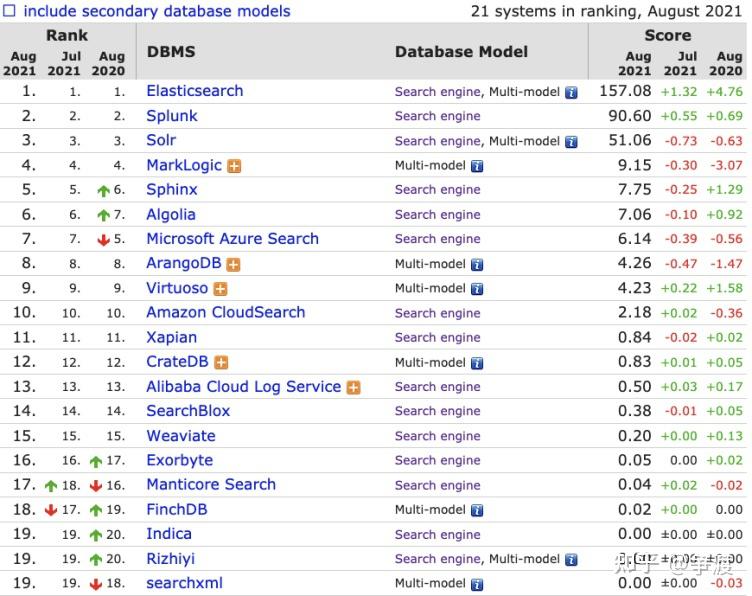Click orange plus icon next to CrateDB
The height and width of the screenshot is (596, 752).
click(221, 363)
